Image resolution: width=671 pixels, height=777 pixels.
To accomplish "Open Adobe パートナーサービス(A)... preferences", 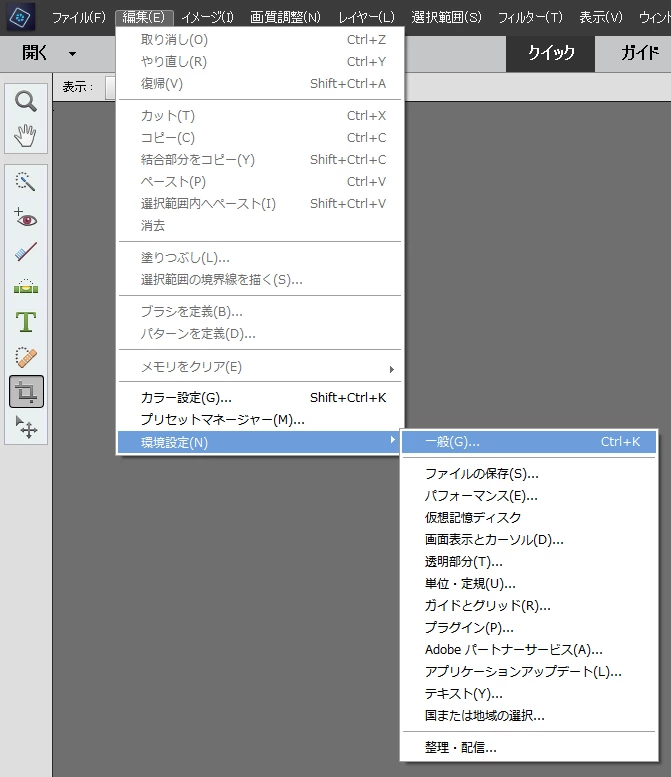I will click(x=529, y=650).
